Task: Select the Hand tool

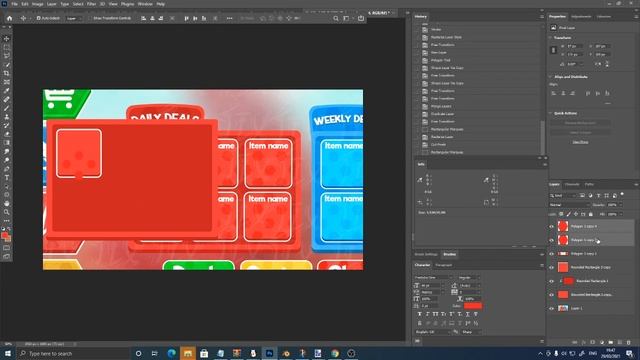Action: tap(7, 203)
